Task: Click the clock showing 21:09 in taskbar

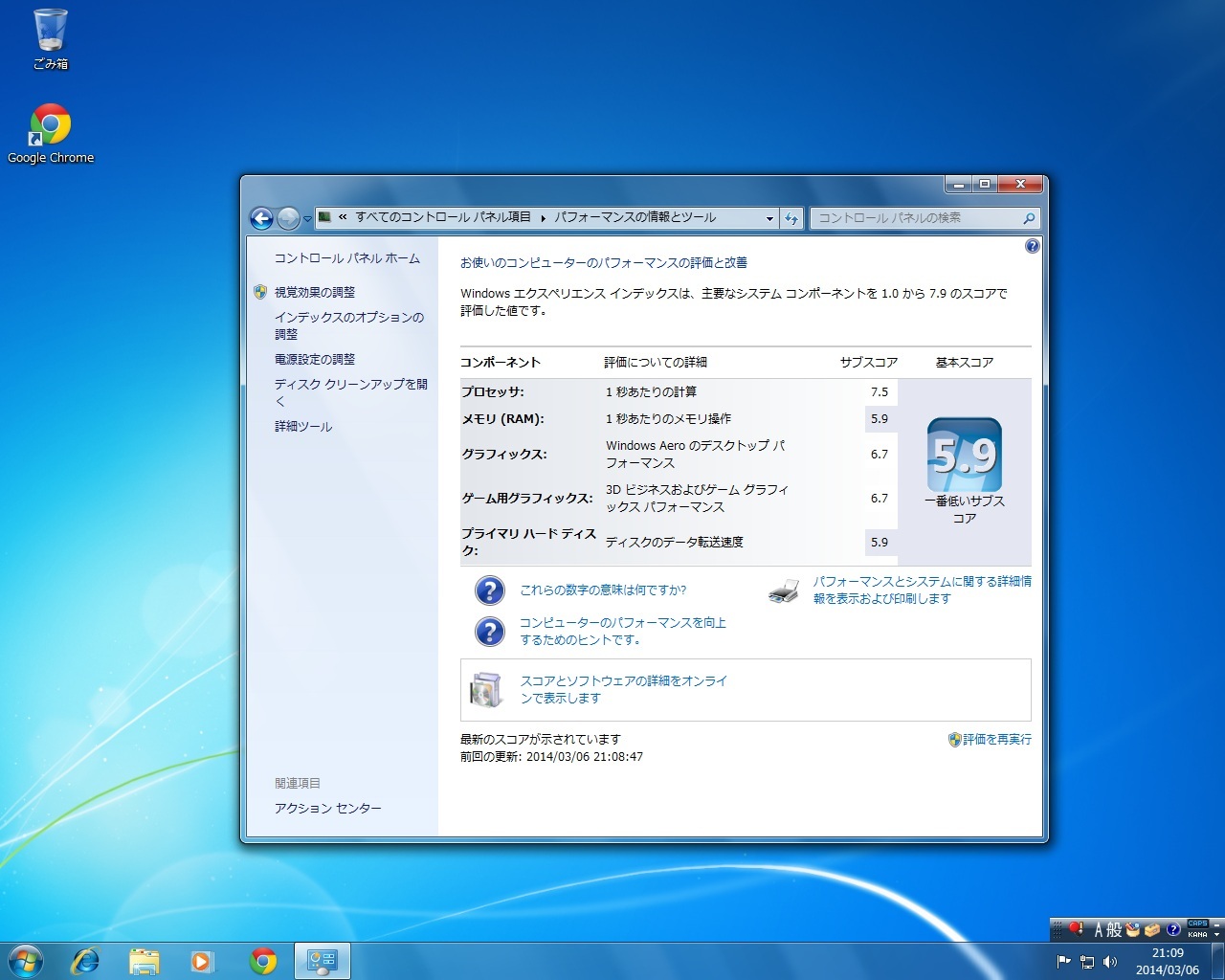Action: tap(1167, 961)
